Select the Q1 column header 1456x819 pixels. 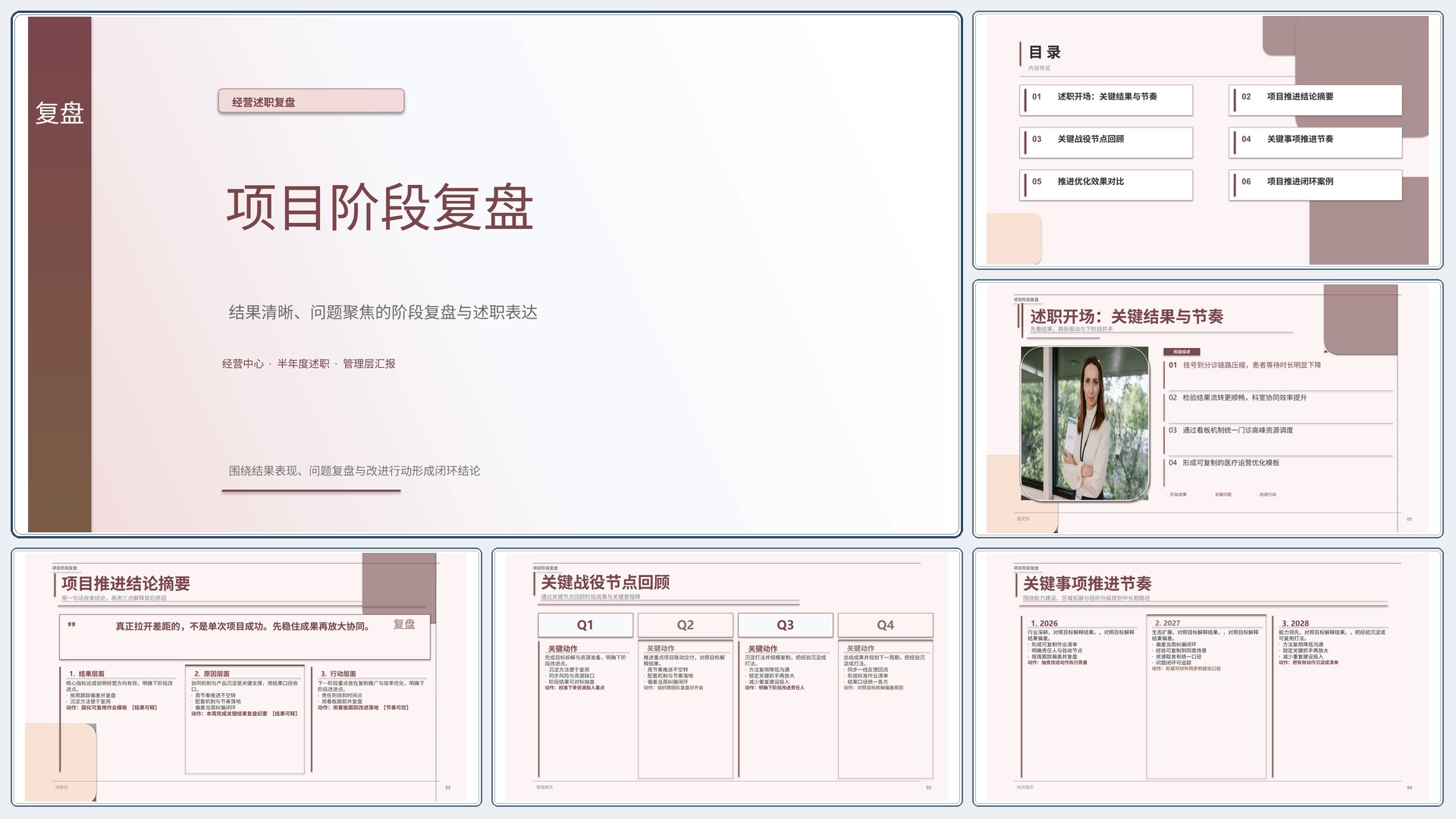585,625
